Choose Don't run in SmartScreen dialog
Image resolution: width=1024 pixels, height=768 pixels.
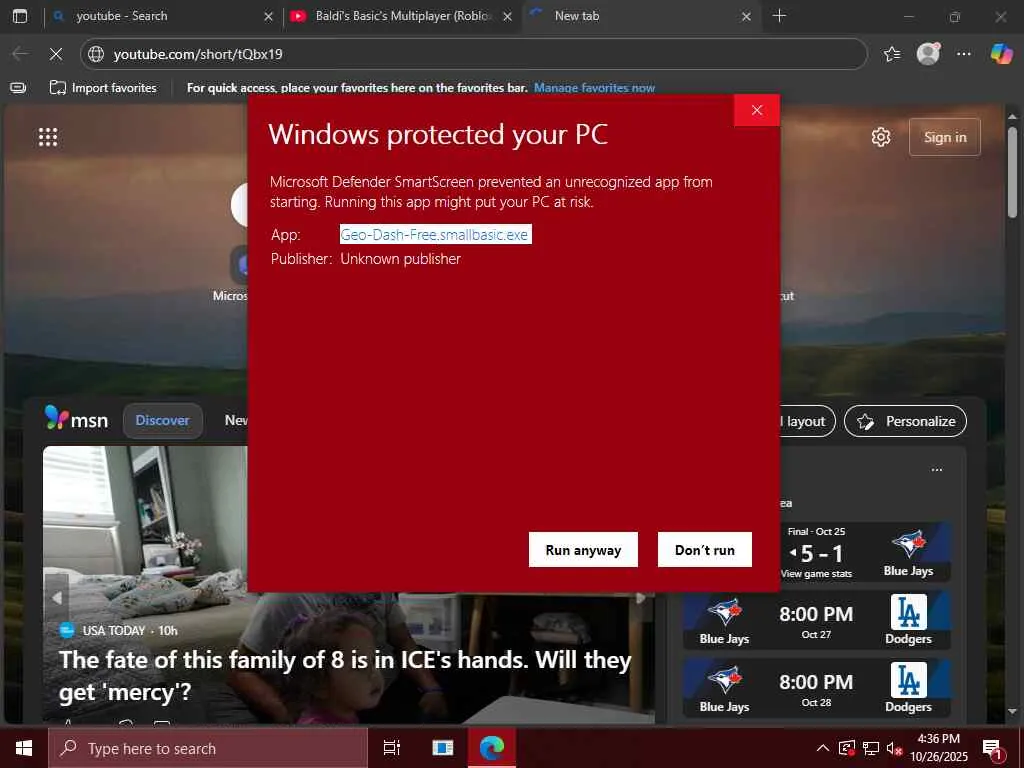[705, 550]
